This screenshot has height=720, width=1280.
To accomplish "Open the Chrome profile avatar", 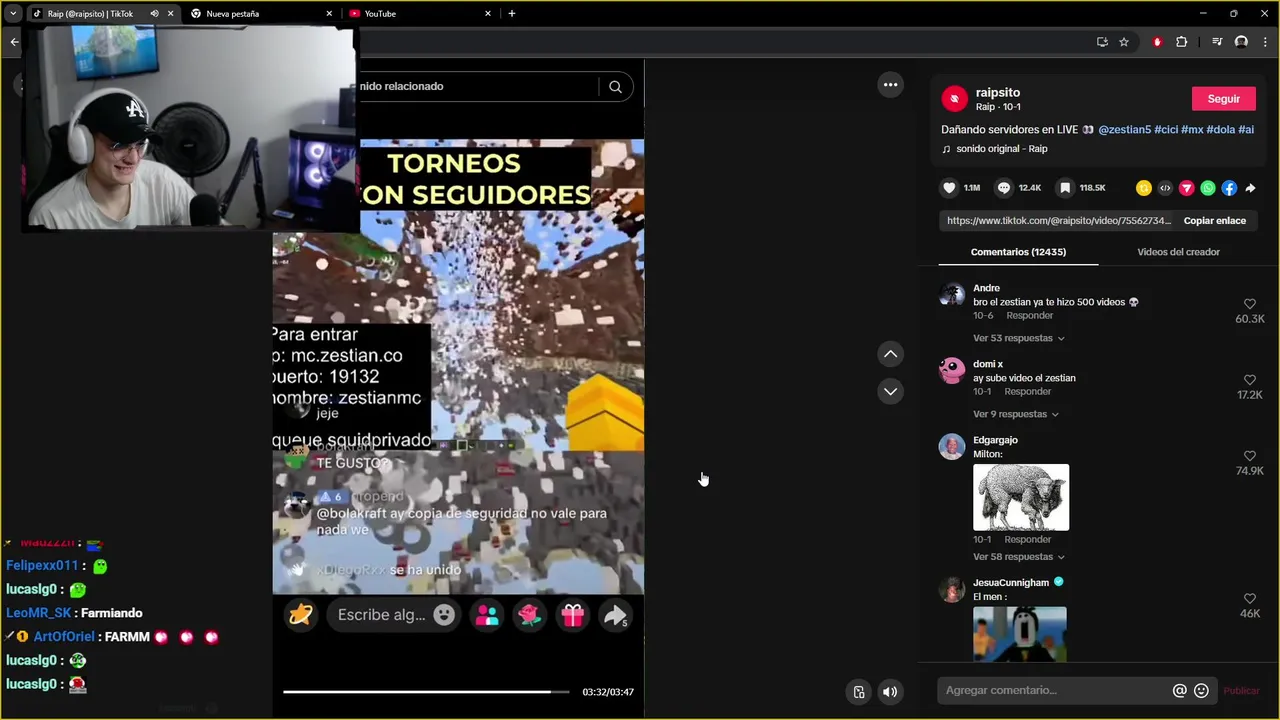I will (1241, 42).
